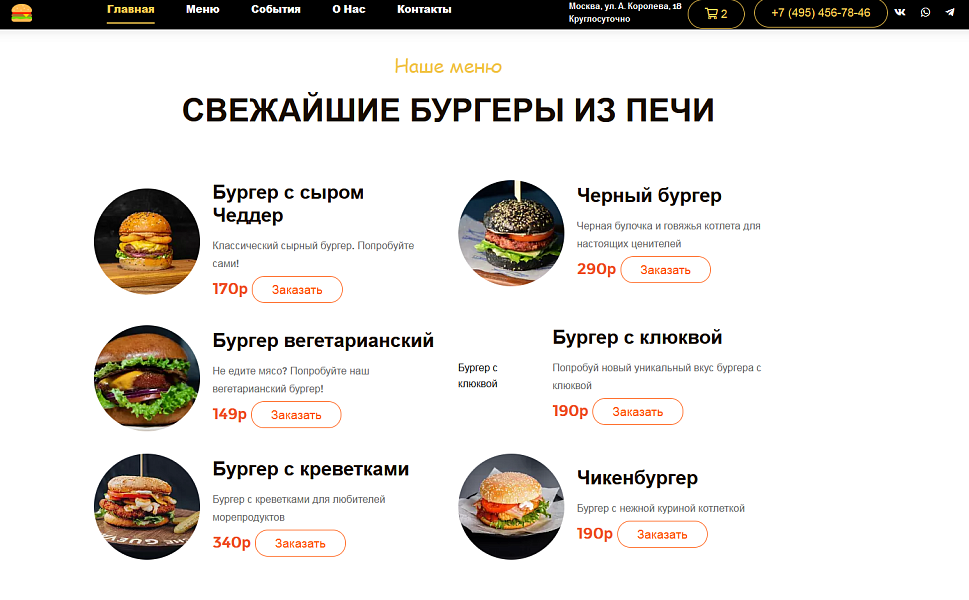The width and height of the screenshot is (969, 600).
Task: Open the VK social media page
Action: (x=900, y=11)
